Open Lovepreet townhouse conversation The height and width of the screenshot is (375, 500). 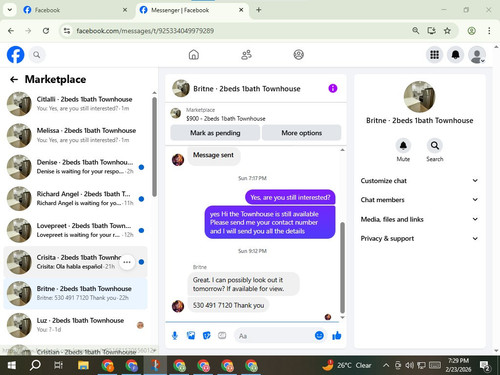[x=75, y=230]
